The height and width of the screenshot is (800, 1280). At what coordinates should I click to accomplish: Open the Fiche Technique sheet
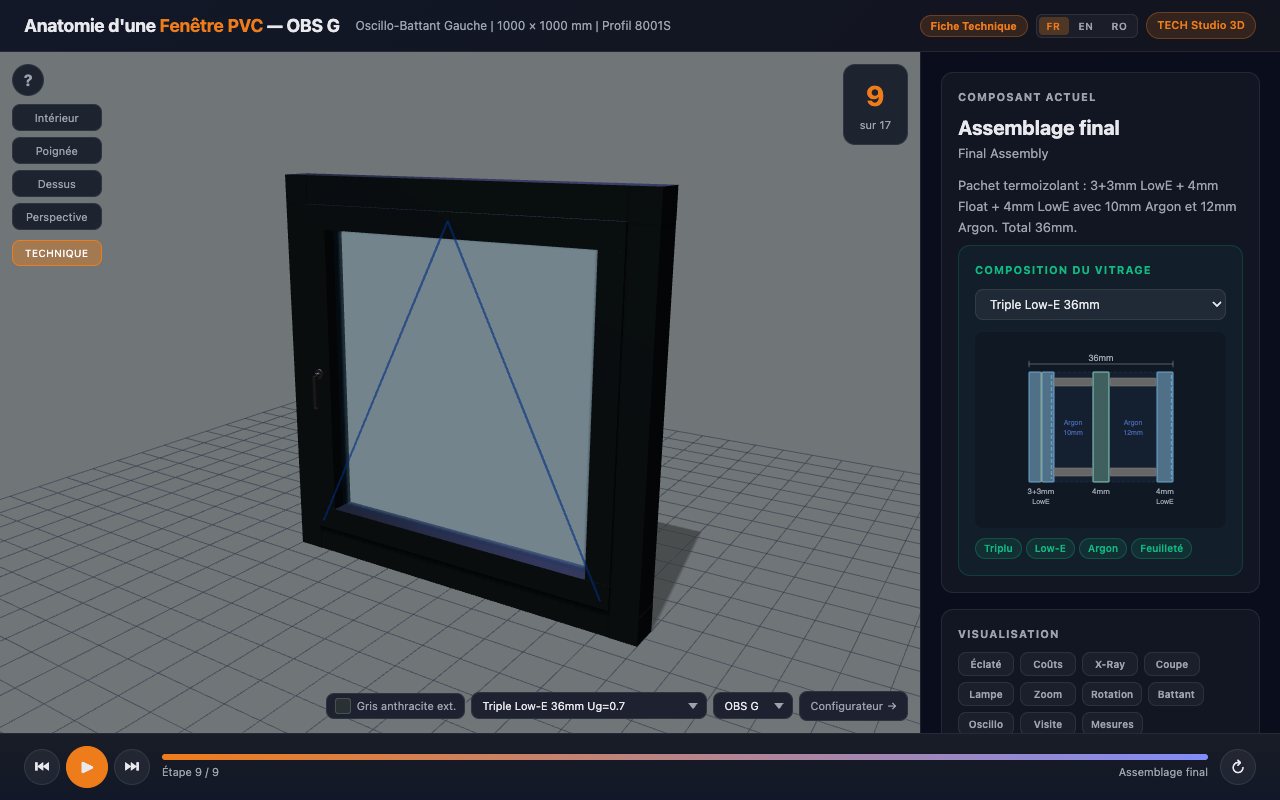click(974, 26)
